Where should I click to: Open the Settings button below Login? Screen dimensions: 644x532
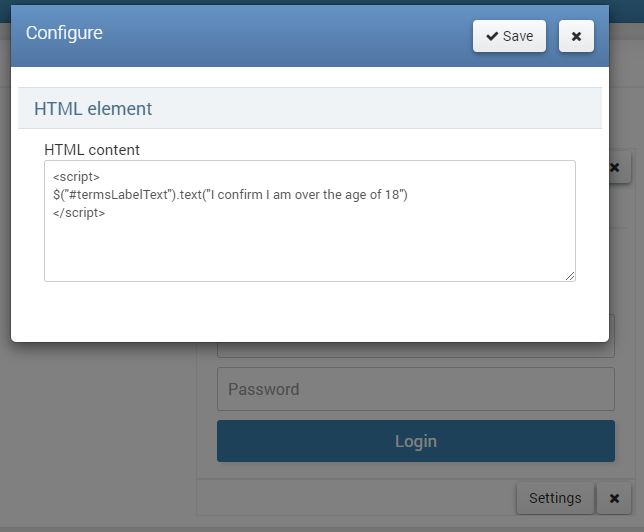[x=555, y=498]
